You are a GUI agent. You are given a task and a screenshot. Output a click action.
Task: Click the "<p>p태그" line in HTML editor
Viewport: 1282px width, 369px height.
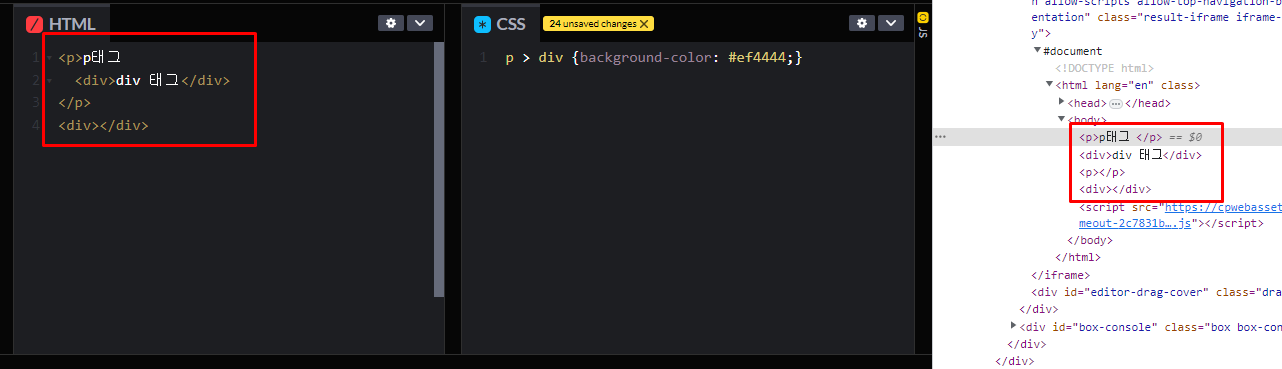point(90,58)
